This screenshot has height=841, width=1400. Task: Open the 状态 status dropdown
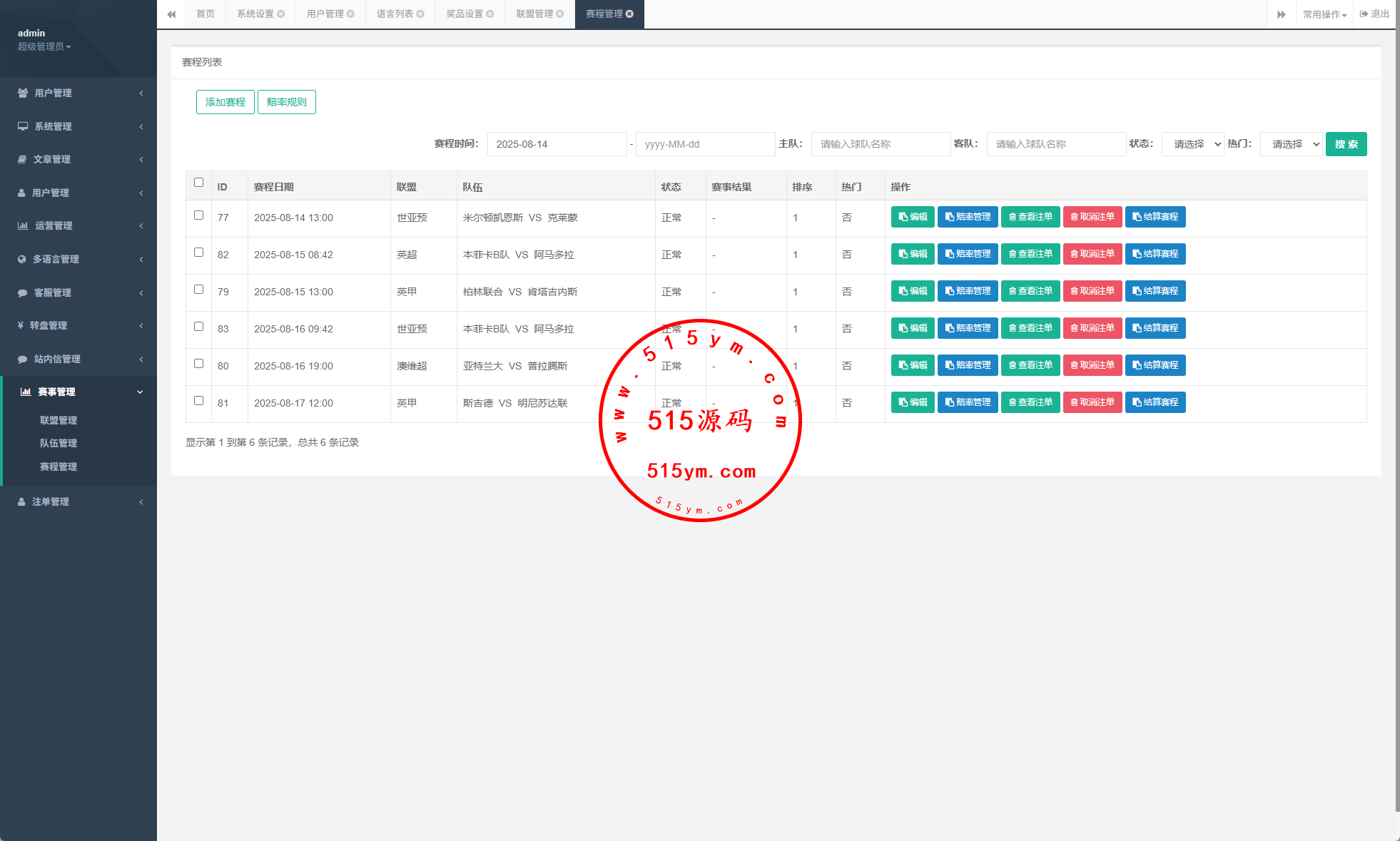point(1192,144)
